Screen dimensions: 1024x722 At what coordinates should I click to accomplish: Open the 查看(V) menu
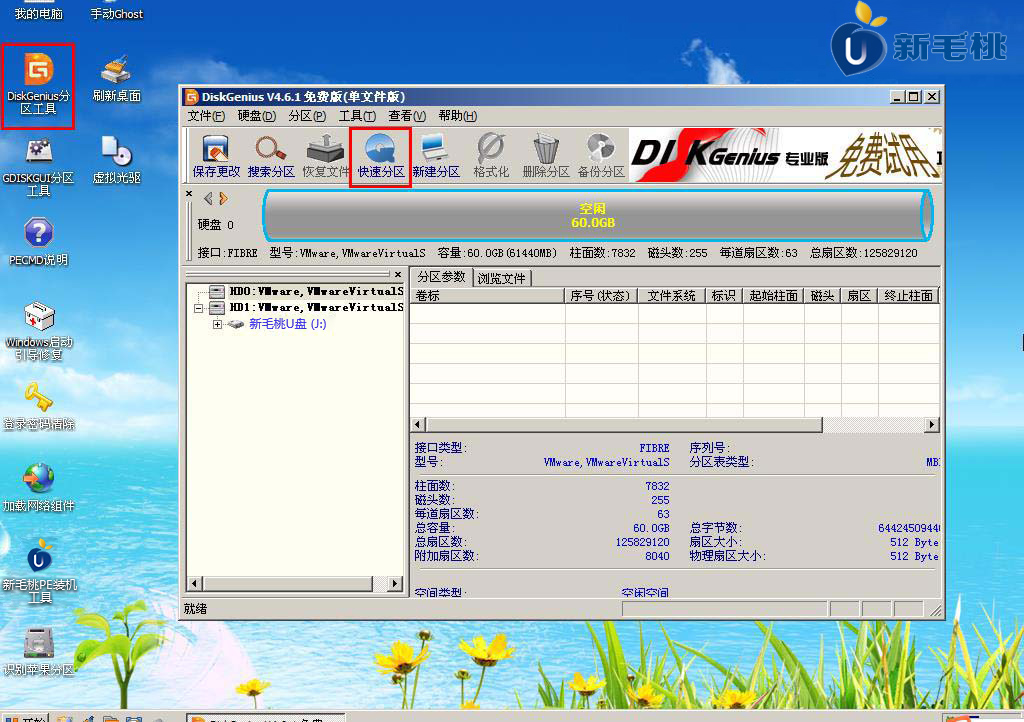tap(407, 116)
